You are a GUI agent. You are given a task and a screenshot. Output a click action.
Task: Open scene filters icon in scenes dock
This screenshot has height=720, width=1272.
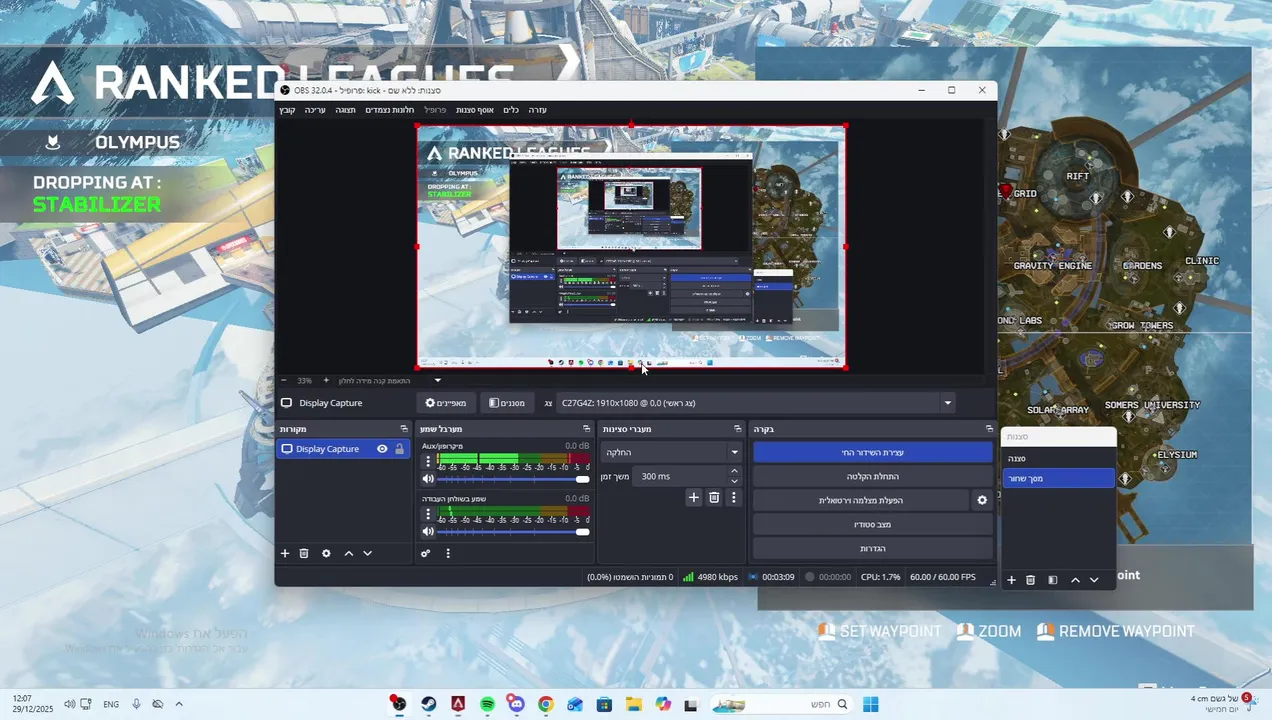(x=1053, y=580)
